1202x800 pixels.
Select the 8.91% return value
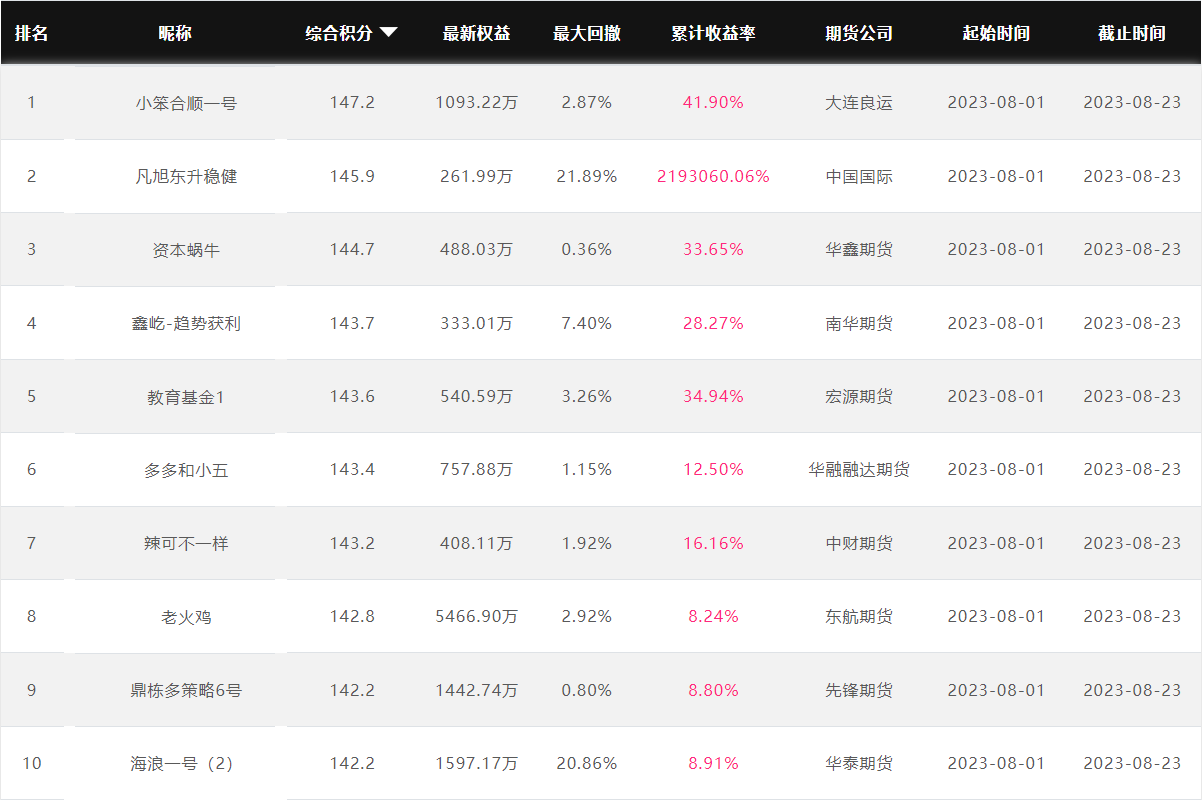pyautogui.click(x=713, y=763)
